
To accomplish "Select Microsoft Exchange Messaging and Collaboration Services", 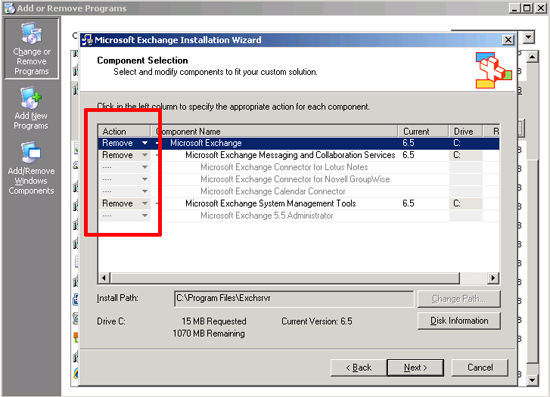I will pyautogui.click(x=290, y=155).
